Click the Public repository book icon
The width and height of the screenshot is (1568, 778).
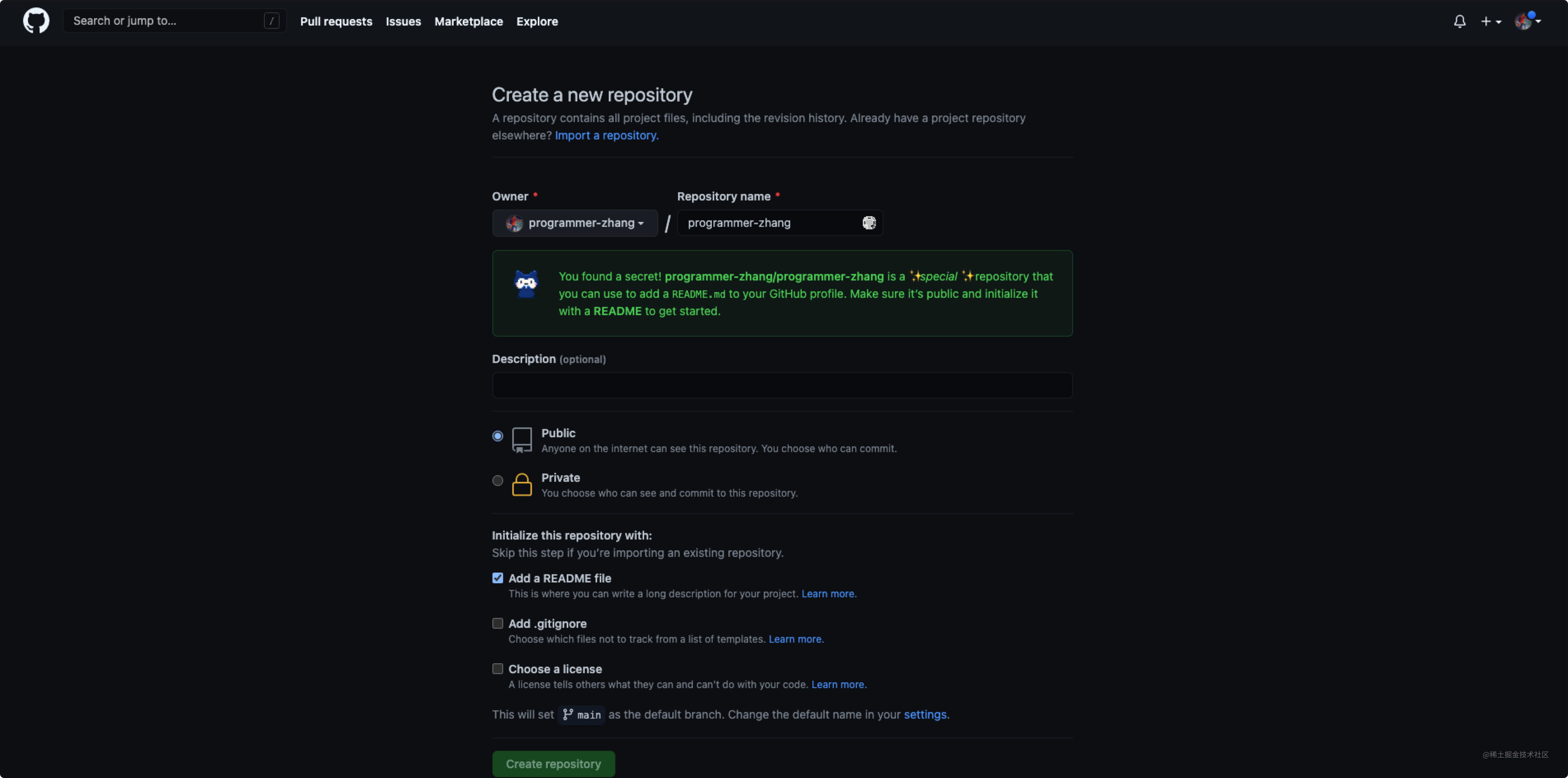click(522, 439)
